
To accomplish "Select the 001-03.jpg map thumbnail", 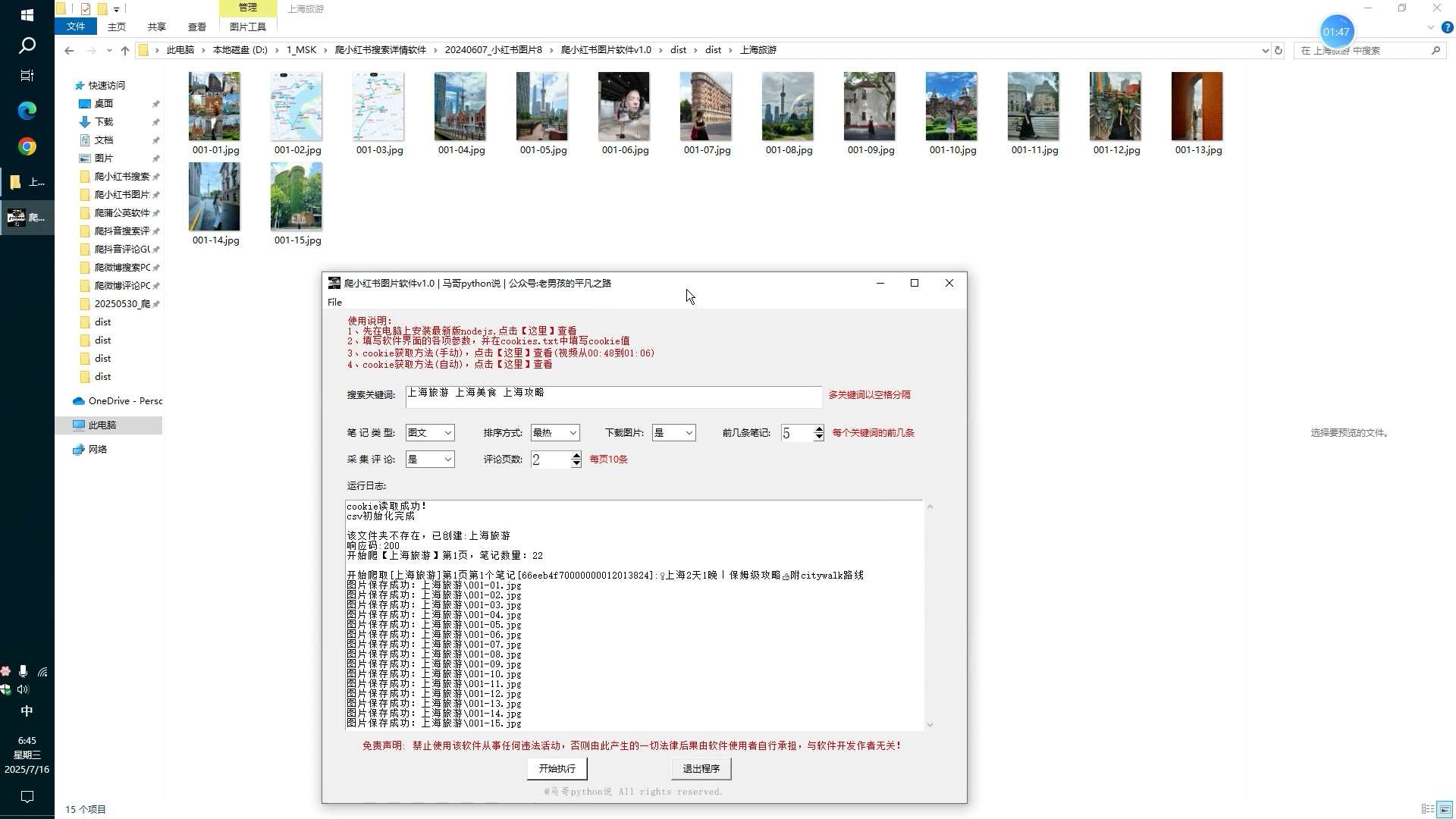I will (x=378, y=107).
